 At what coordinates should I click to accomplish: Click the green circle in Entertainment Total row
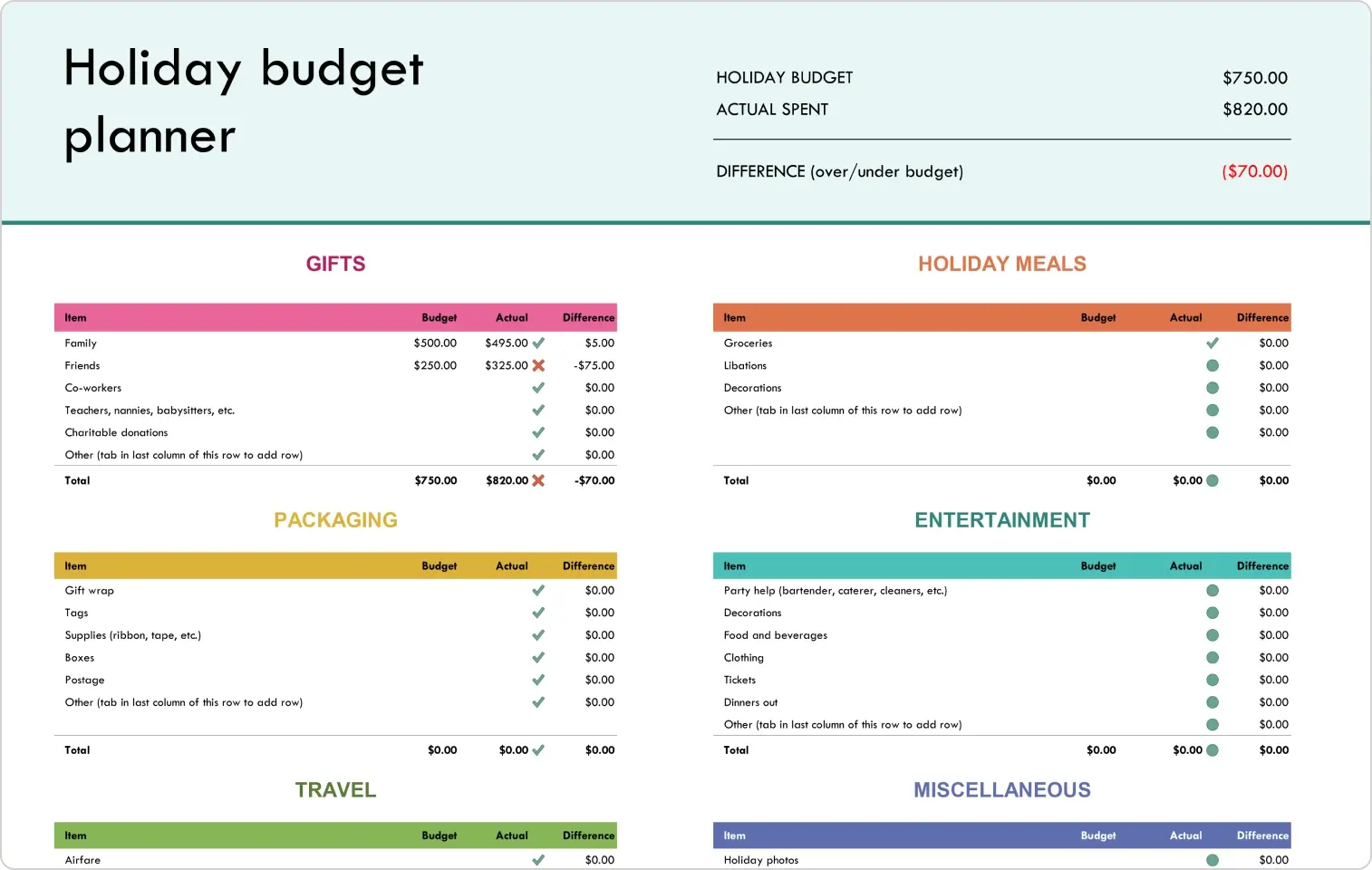pos(1213,749)
